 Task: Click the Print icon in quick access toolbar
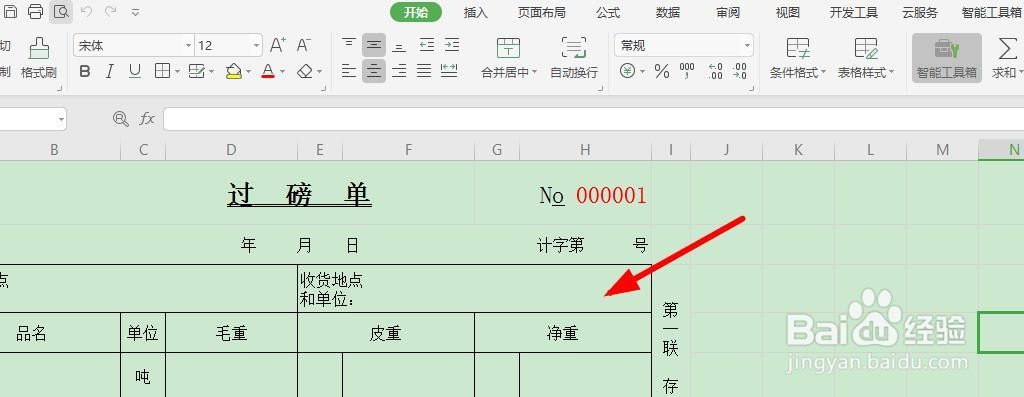click(36, 11)
